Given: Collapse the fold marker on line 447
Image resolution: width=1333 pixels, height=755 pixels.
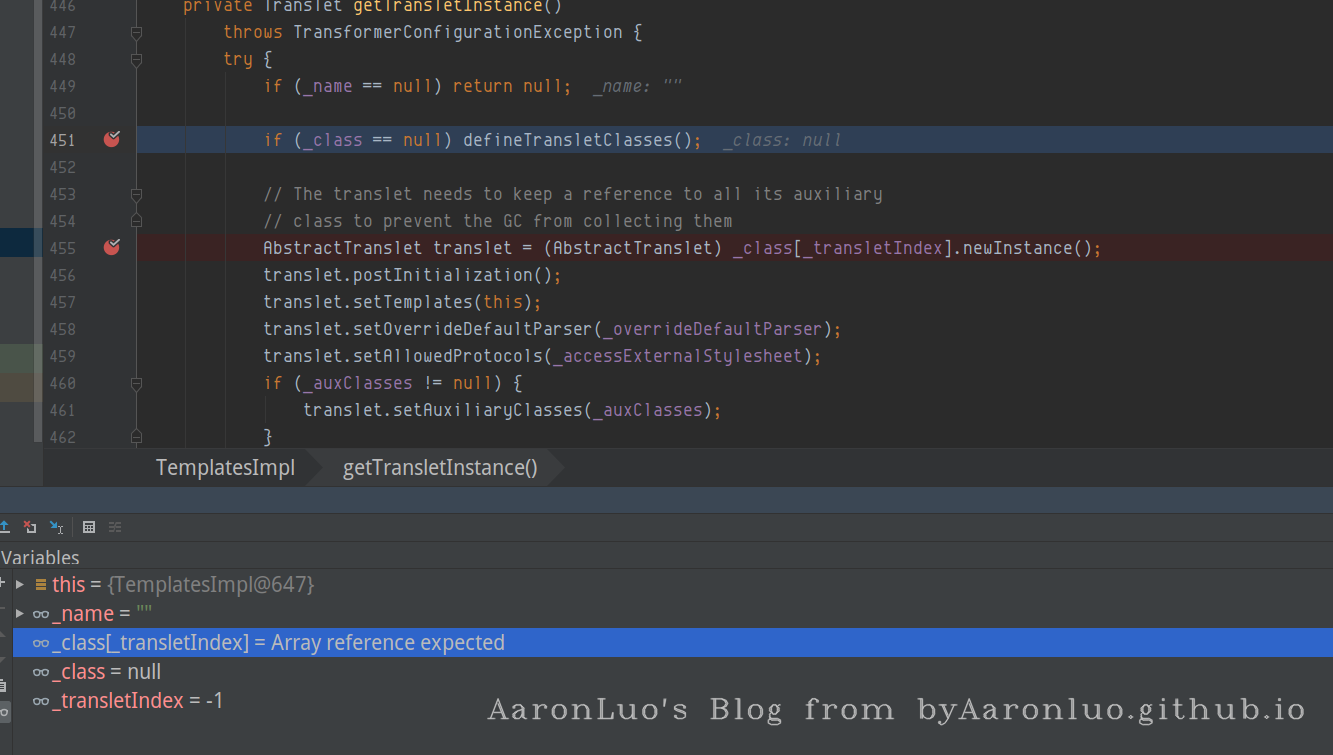Looking at the screenshot, I should coord(136,32).
